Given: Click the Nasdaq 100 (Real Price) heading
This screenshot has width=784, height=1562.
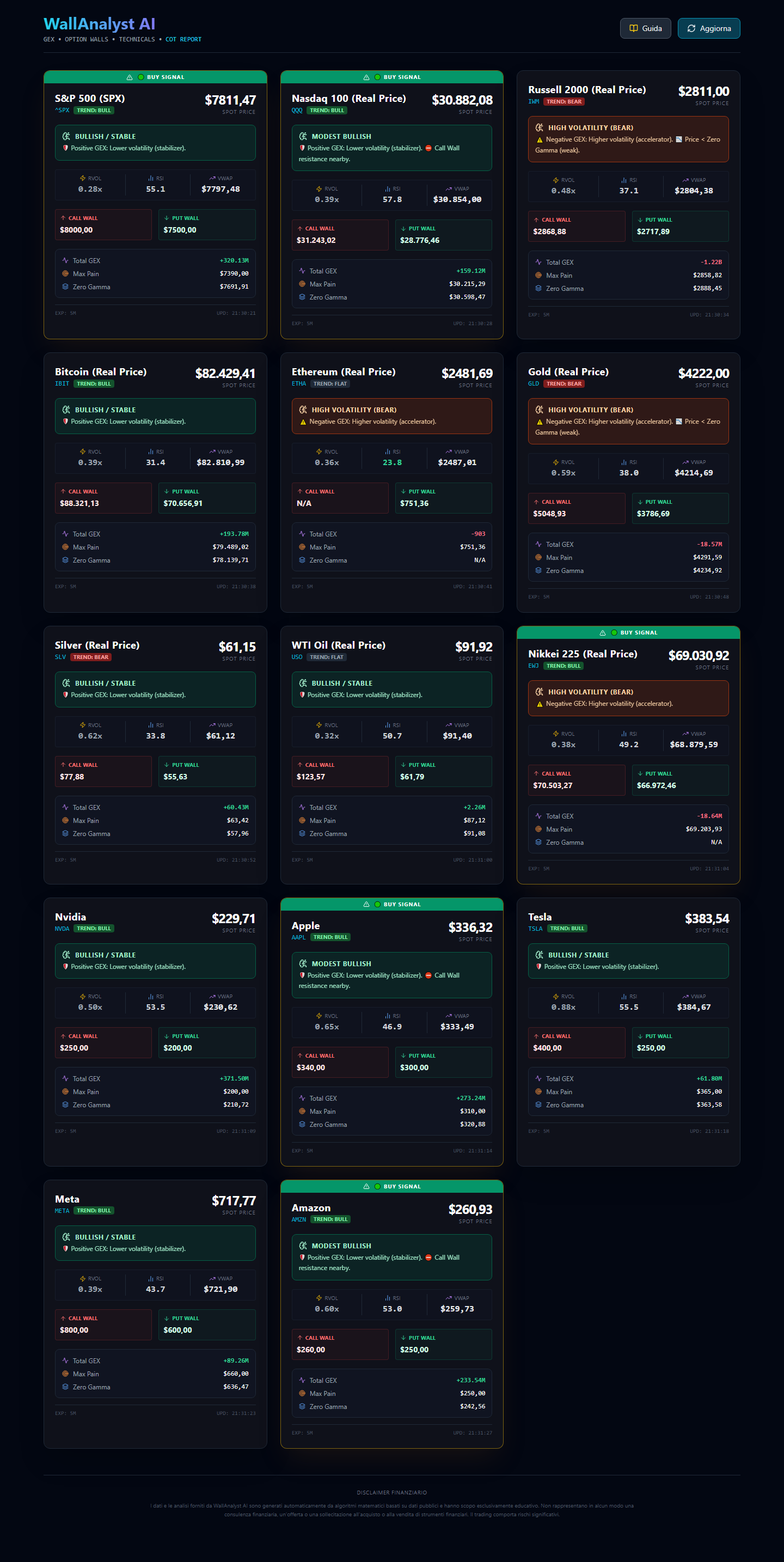Looking at the screenshot, I should click(x=348, y=98).
